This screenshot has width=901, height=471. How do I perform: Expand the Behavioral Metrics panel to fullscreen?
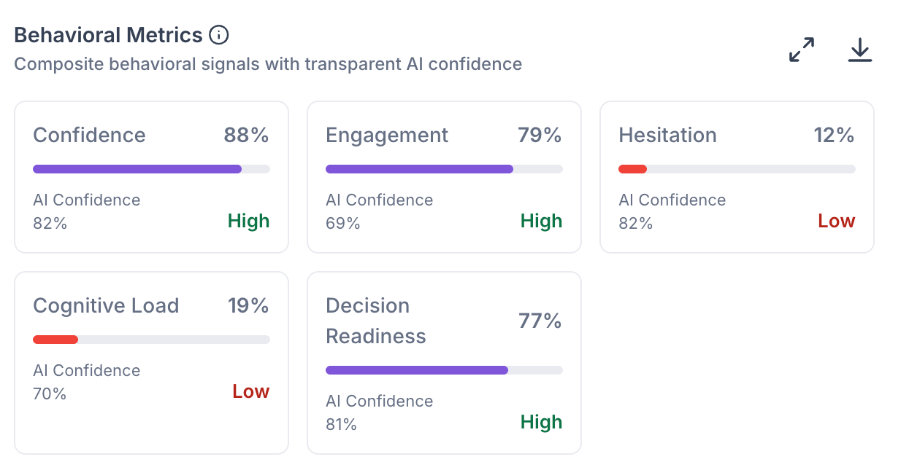tap(801, 50)
